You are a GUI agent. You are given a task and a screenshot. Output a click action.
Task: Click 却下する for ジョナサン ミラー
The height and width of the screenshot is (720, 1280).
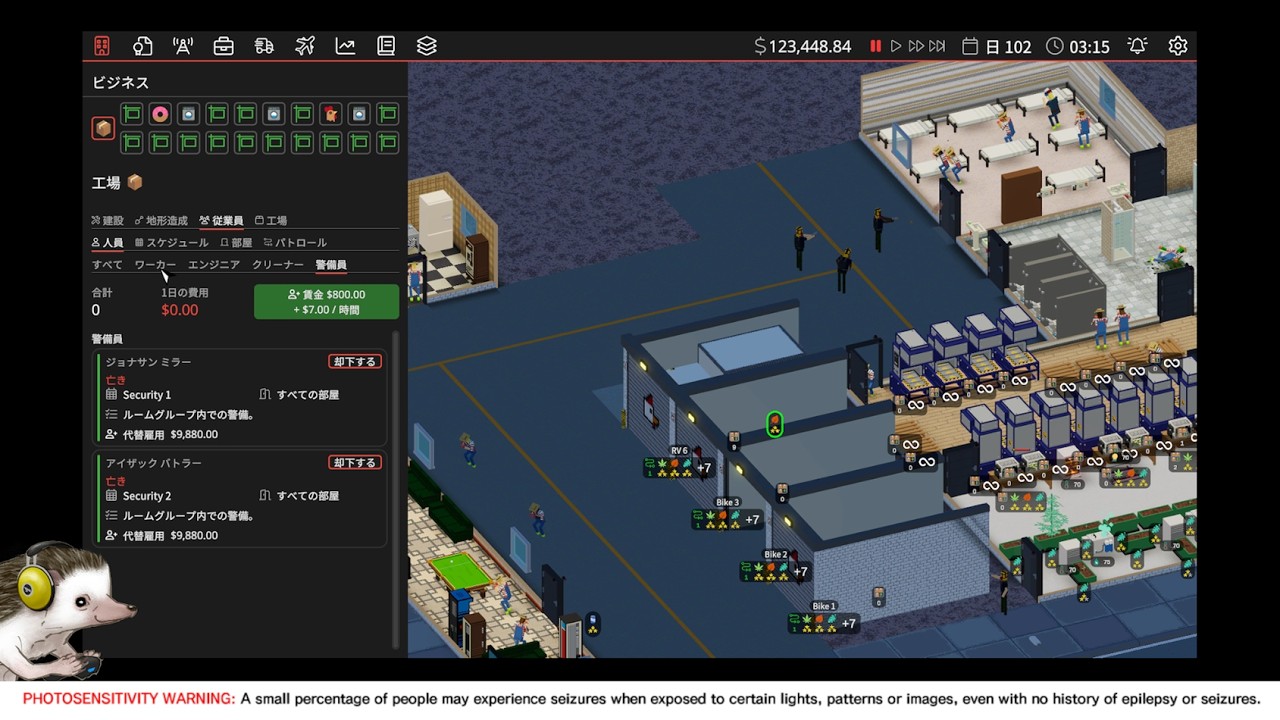coord(355,362)
